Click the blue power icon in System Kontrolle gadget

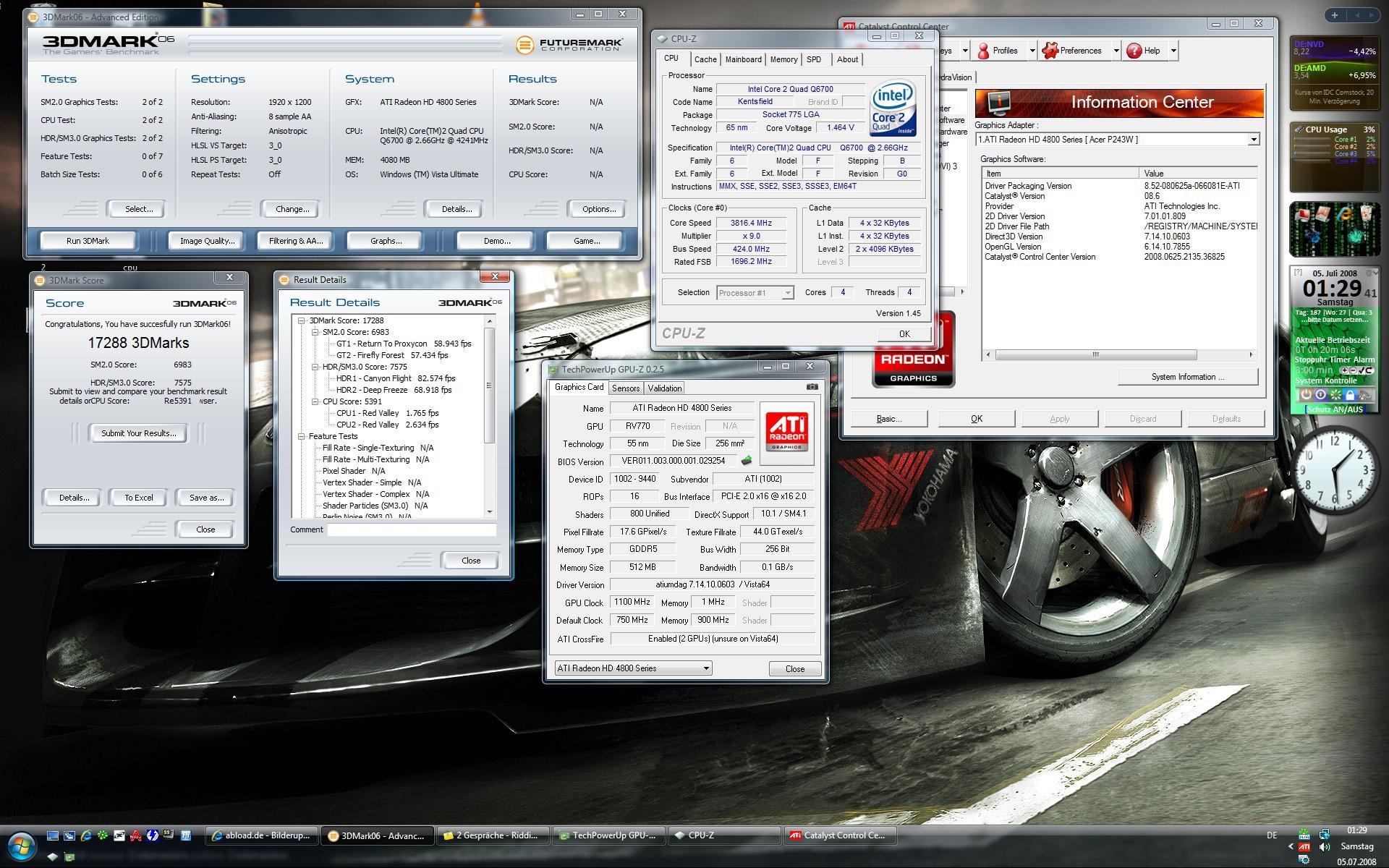1320,394
